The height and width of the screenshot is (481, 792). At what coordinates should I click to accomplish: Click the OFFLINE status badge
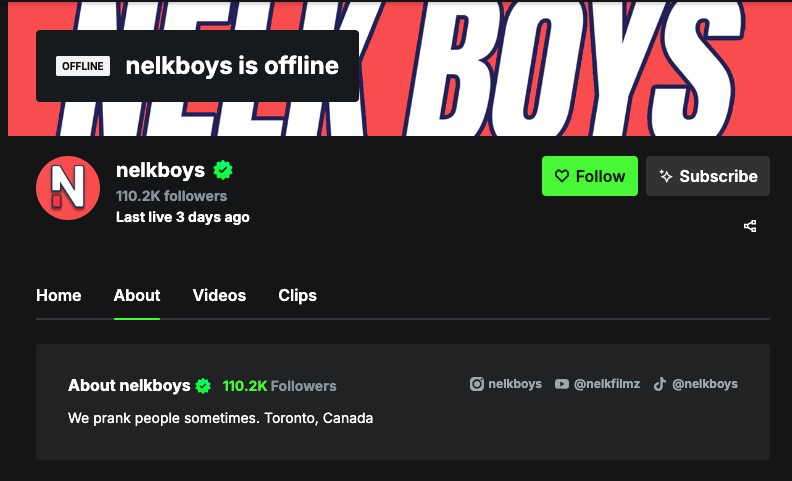click(83, 66)
